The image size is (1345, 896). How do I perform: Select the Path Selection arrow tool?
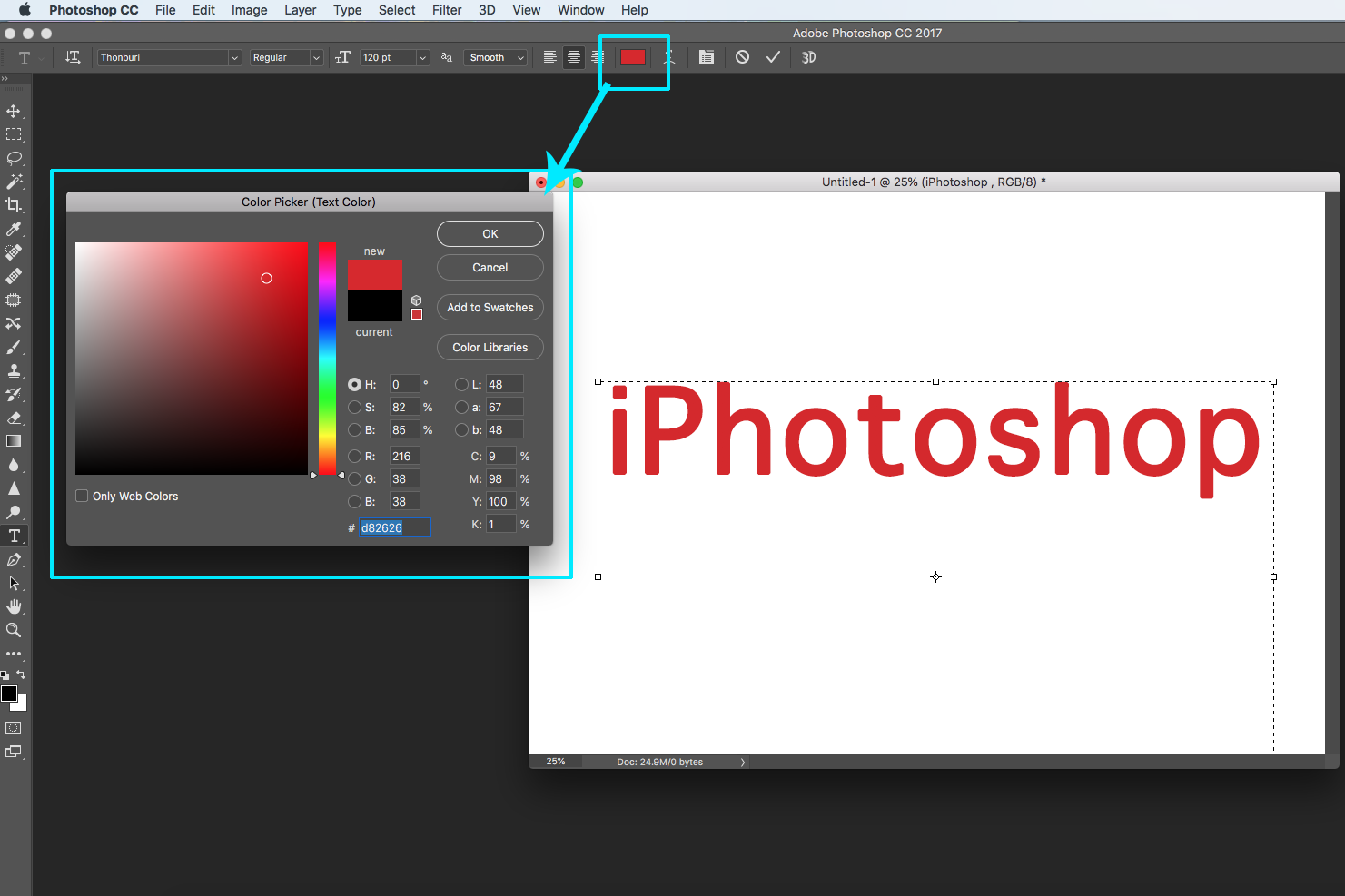(14, 583)
